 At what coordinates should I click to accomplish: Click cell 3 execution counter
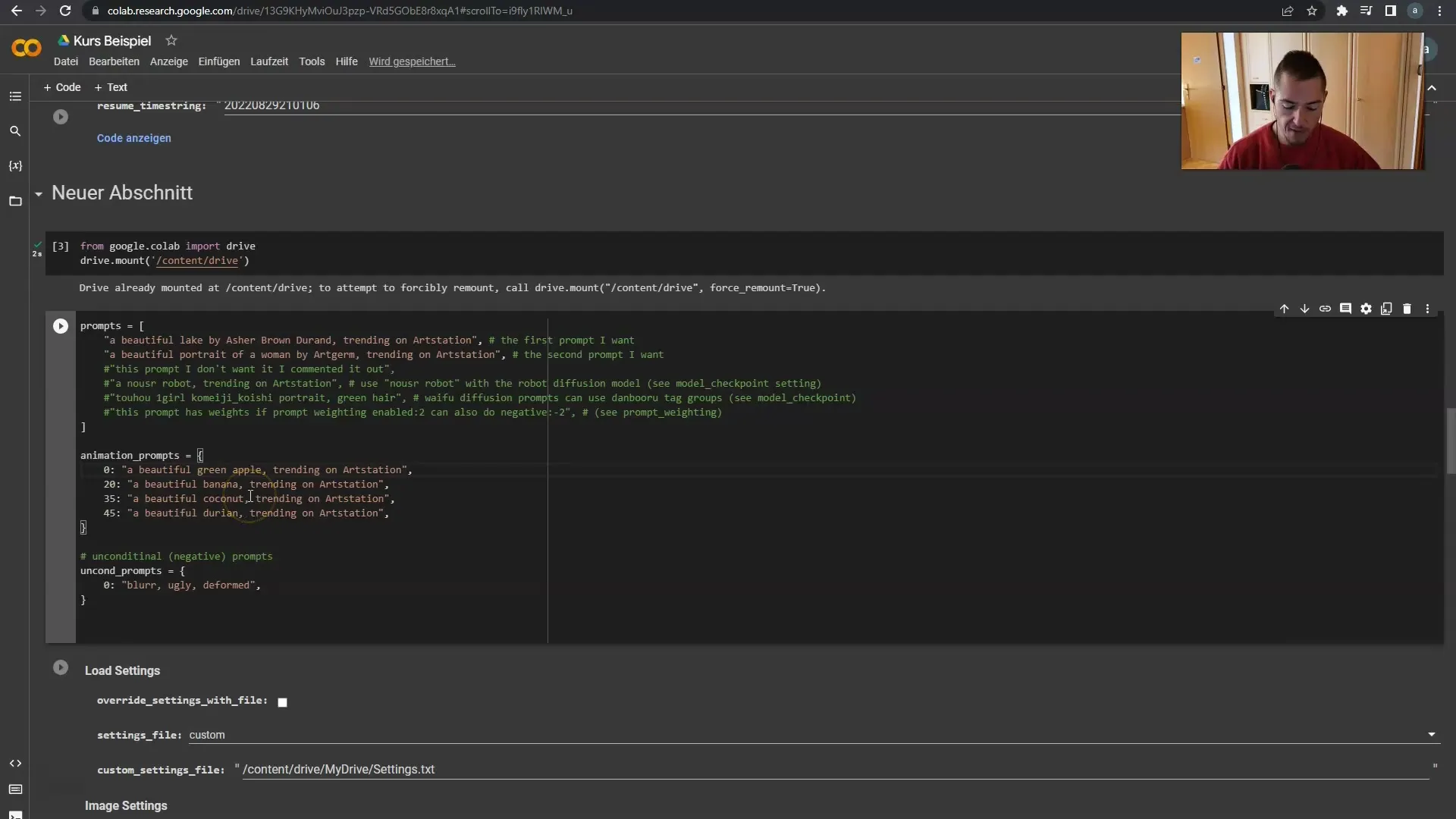tap(60, 246)
